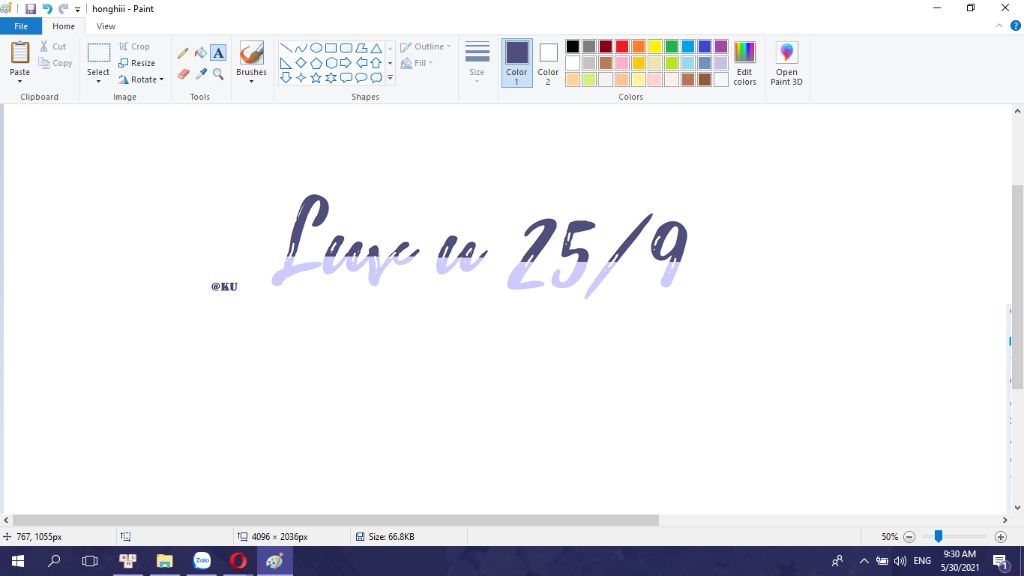Image resolution: width=1024 pixels, height=576 pixels.
Task: Choose the Four-point star shape
Action: click(300, 78)
